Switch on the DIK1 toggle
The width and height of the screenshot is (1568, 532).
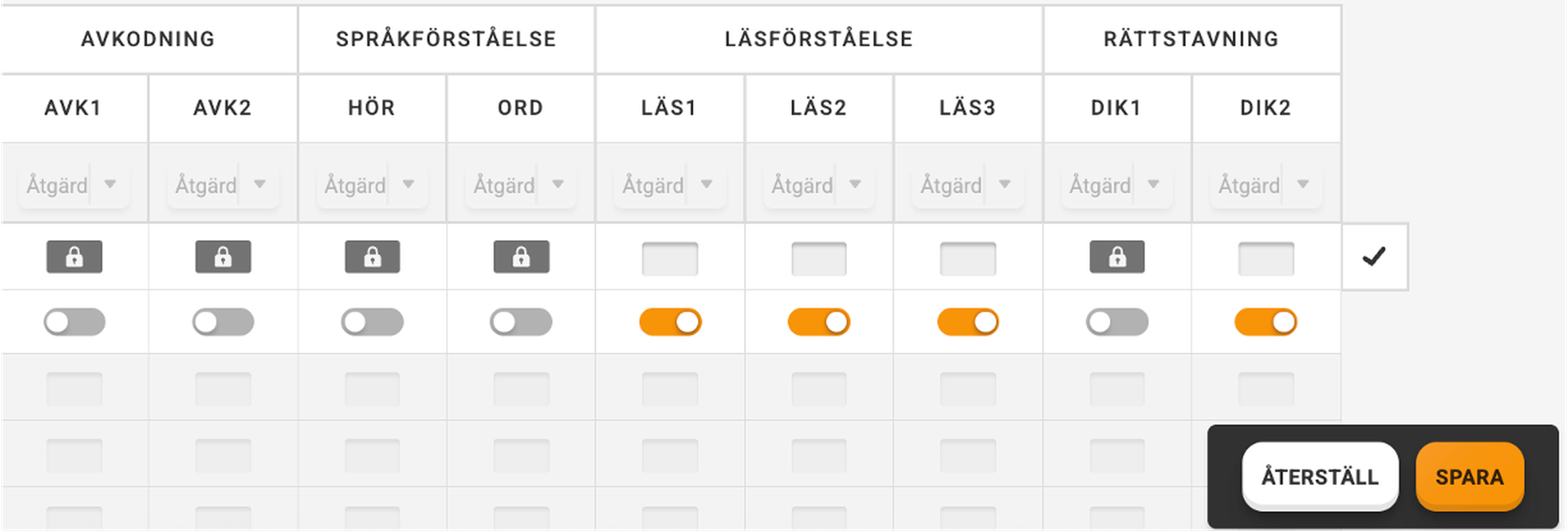click(x=1117, y=322)
